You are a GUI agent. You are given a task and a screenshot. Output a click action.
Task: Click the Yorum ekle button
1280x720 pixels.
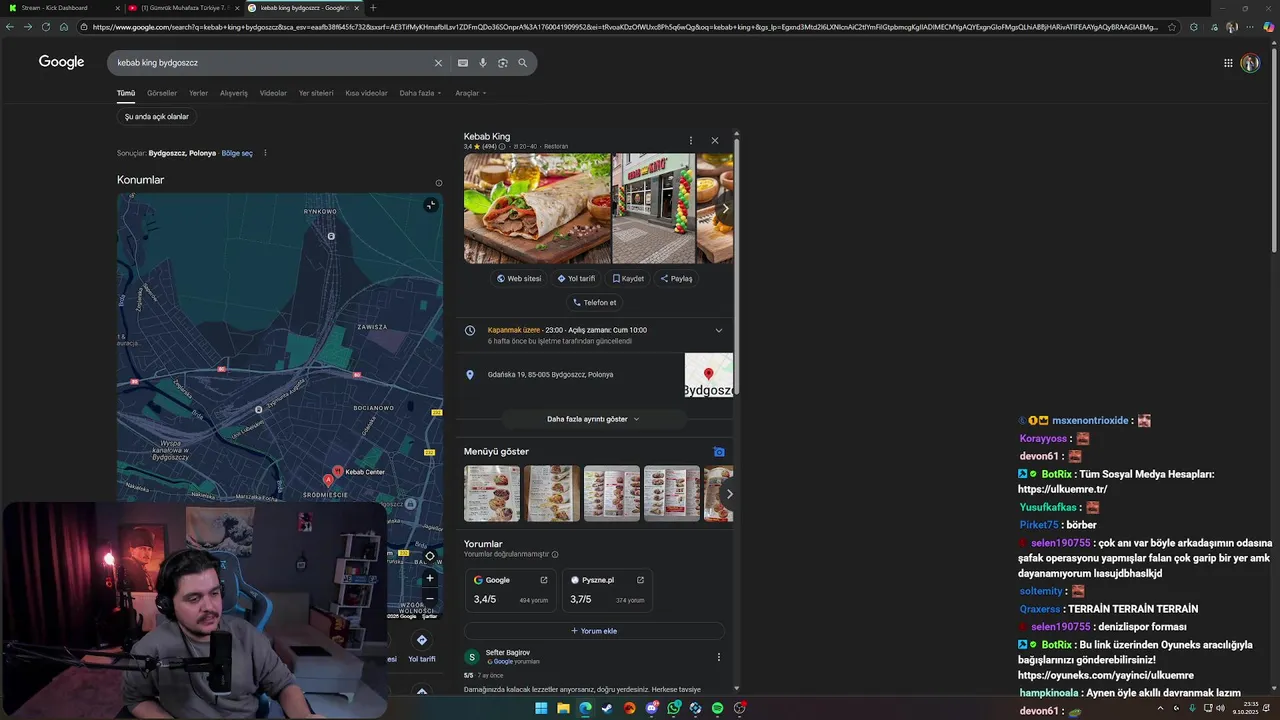click(x=594, y=631)
